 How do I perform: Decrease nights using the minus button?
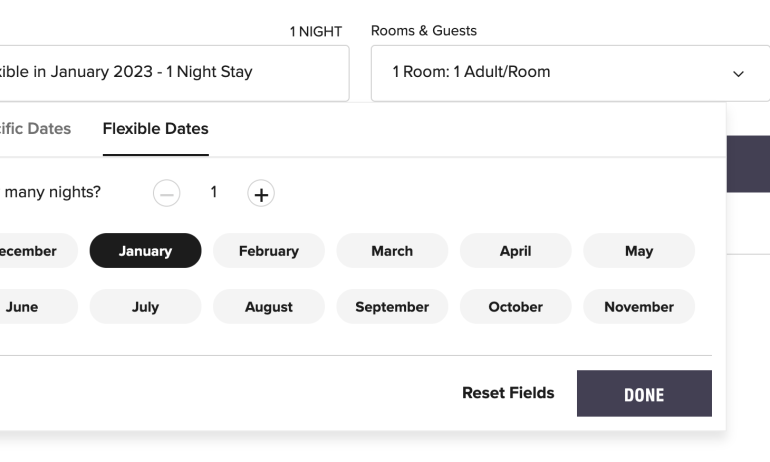point(166,194)
